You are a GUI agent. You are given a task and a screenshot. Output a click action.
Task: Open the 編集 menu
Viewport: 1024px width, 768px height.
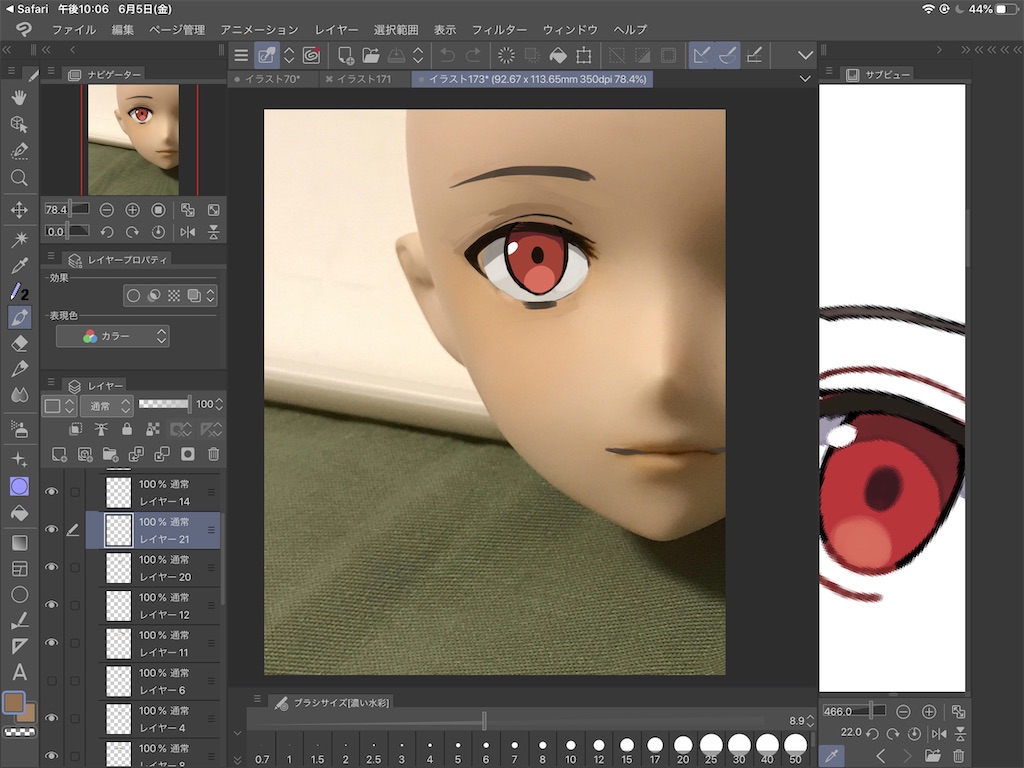(x=122, y=30)
